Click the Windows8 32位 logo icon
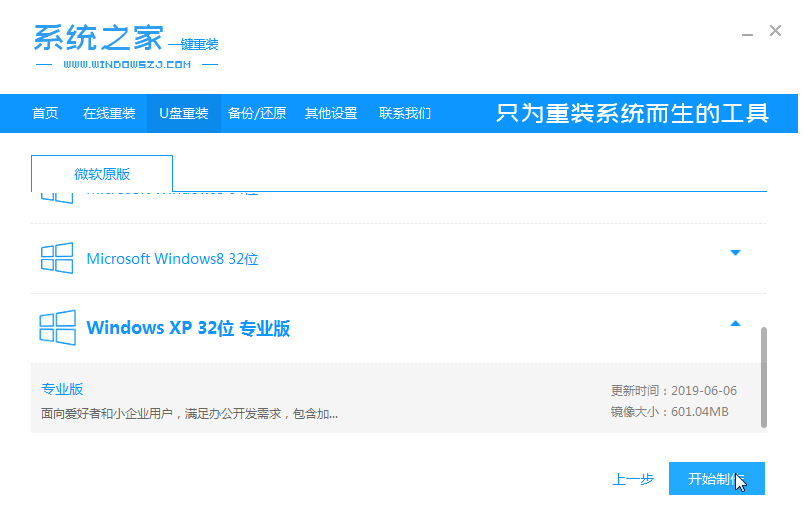 [x=57, y=259]
